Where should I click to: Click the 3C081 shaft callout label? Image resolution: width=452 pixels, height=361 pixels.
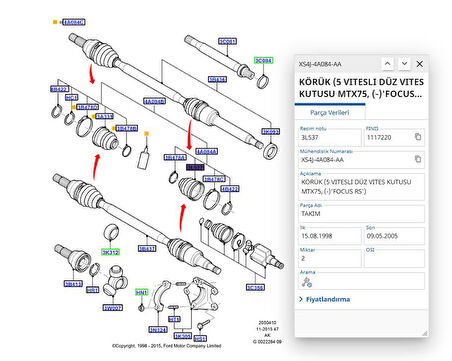(x=227, y=41)
